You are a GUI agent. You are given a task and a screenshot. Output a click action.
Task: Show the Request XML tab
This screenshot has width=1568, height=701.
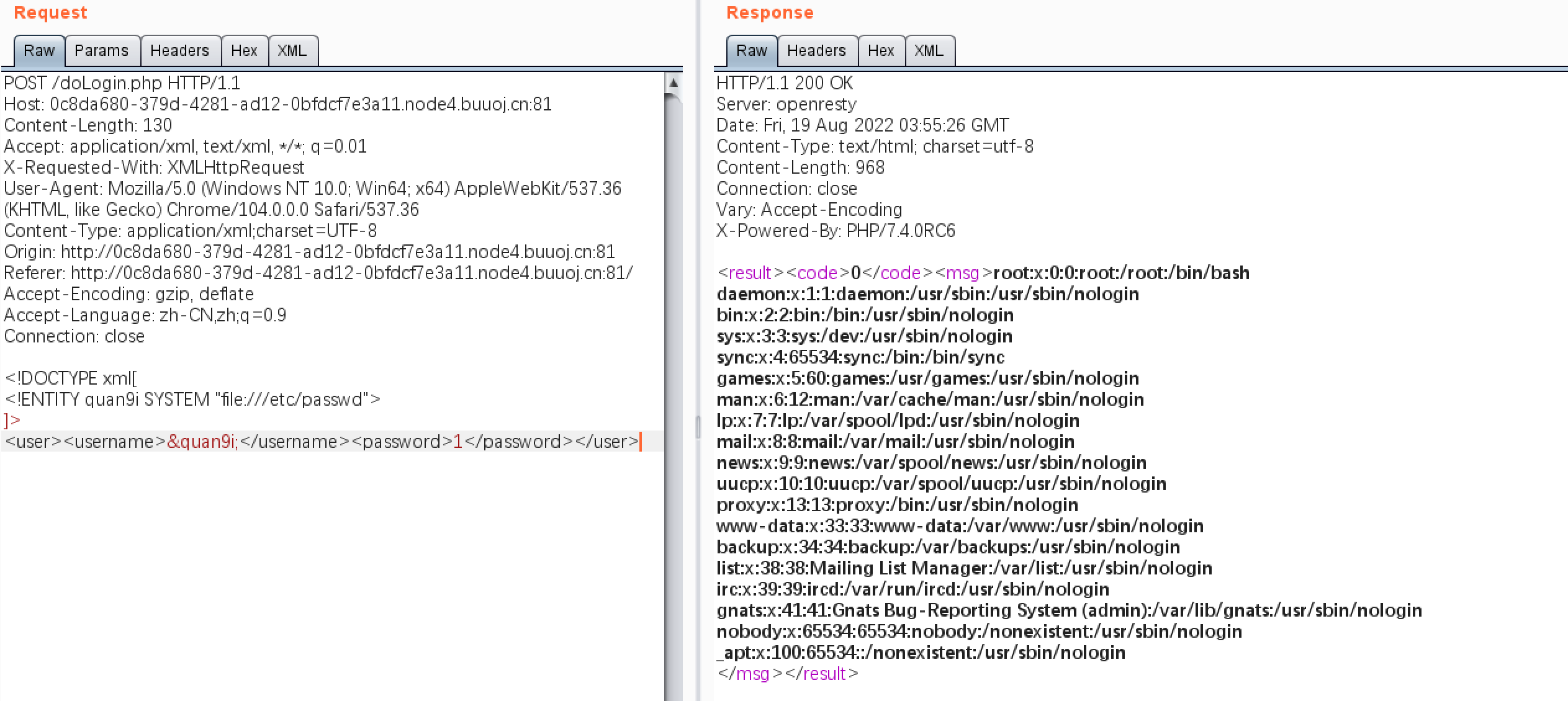click(292, 51)
